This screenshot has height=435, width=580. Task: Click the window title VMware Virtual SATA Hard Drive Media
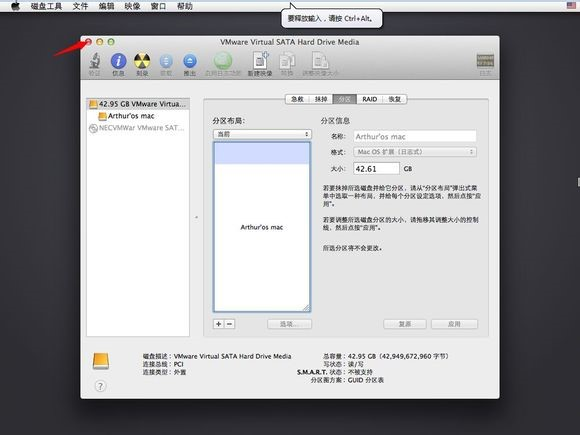pyautogui.click(x=290, y=42)
